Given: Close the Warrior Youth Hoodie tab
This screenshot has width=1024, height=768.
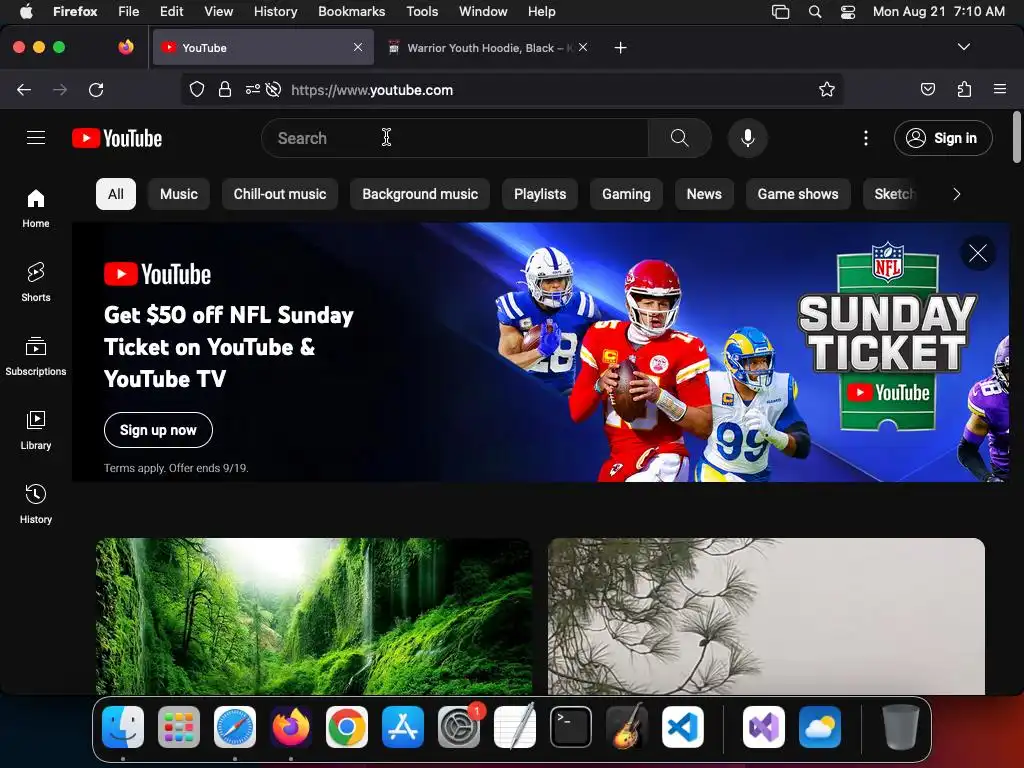Looking at the screenshot, I should [x=583, y=47].
